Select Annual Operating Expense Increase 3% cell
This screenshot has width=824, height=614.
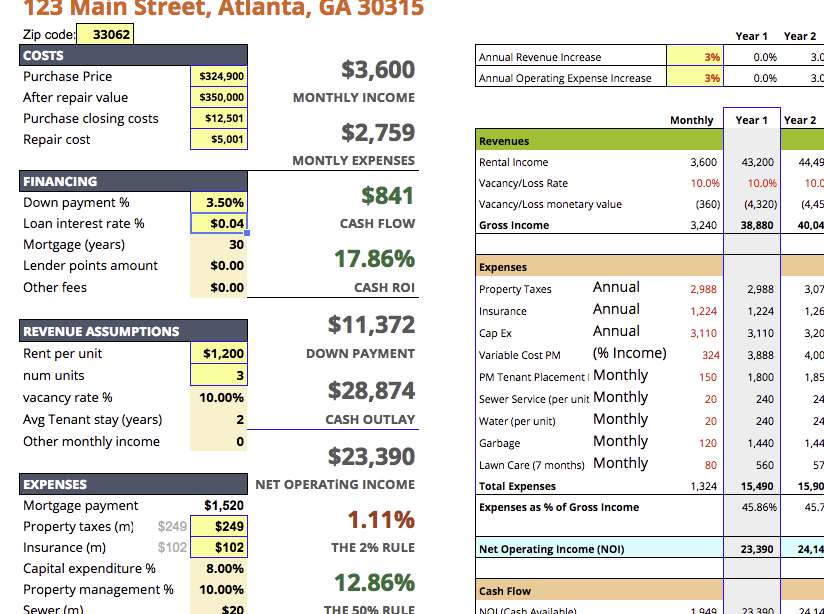(x=693, y=78)
